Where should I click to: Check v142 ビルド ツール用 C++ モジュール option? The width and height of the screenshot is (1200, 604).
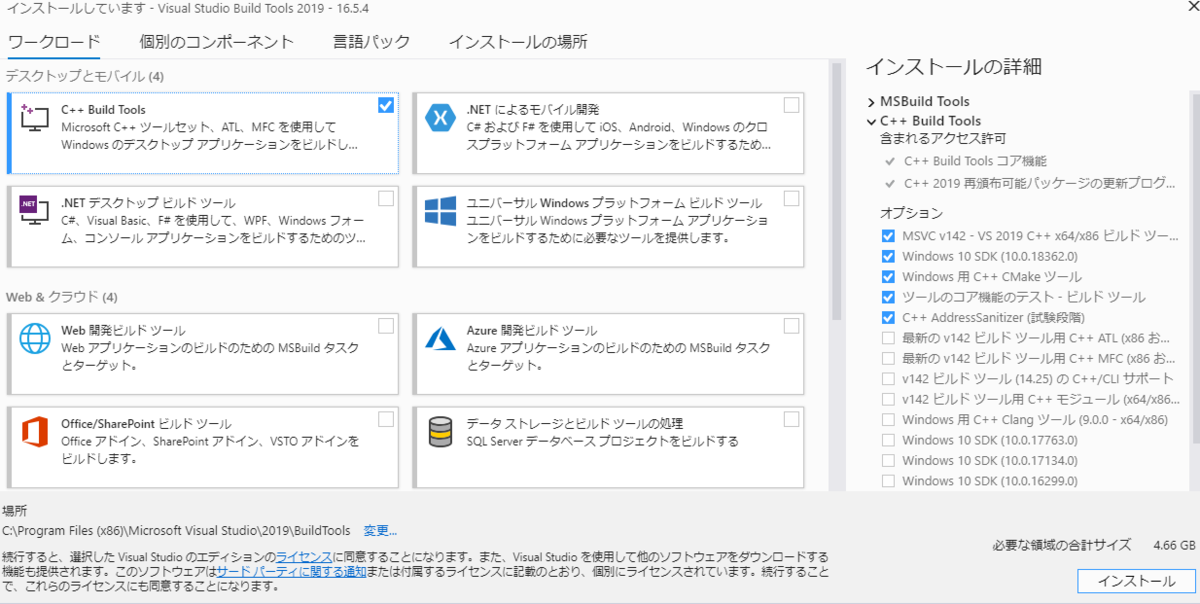[888, 399]
